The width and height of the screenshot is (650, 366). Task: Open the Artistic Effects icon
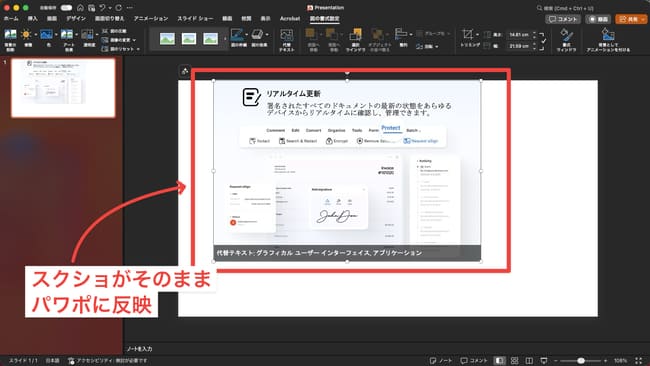click(67, 34)
